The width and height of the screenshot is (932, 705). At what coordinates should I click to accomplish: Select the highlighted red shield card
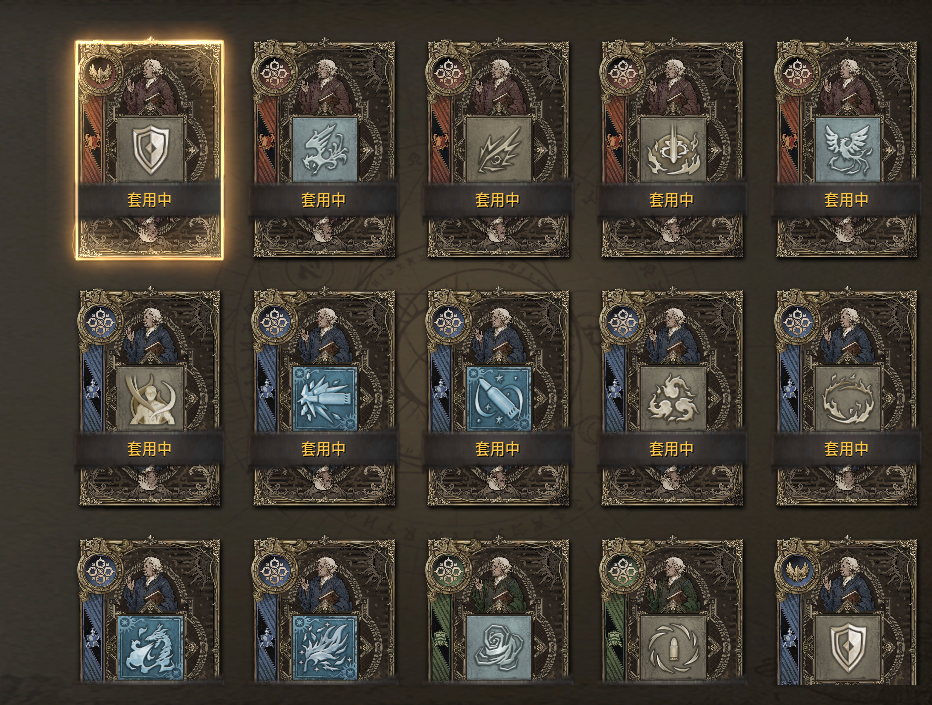[149, 150]
